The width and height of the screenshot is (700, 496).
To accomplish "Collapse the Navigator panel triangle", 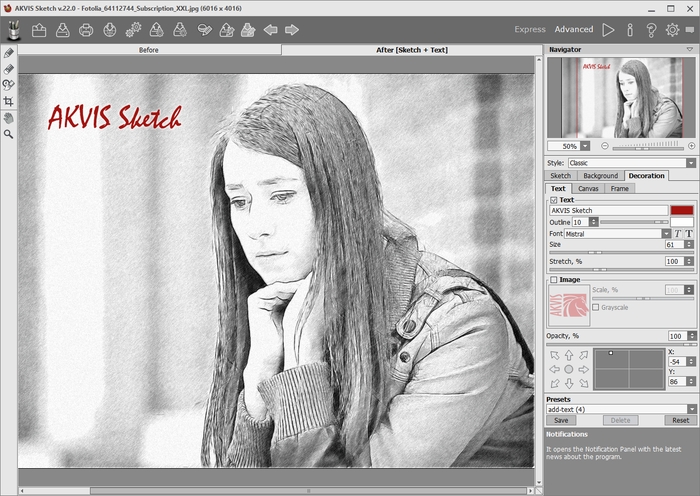I will pos(690,50).
